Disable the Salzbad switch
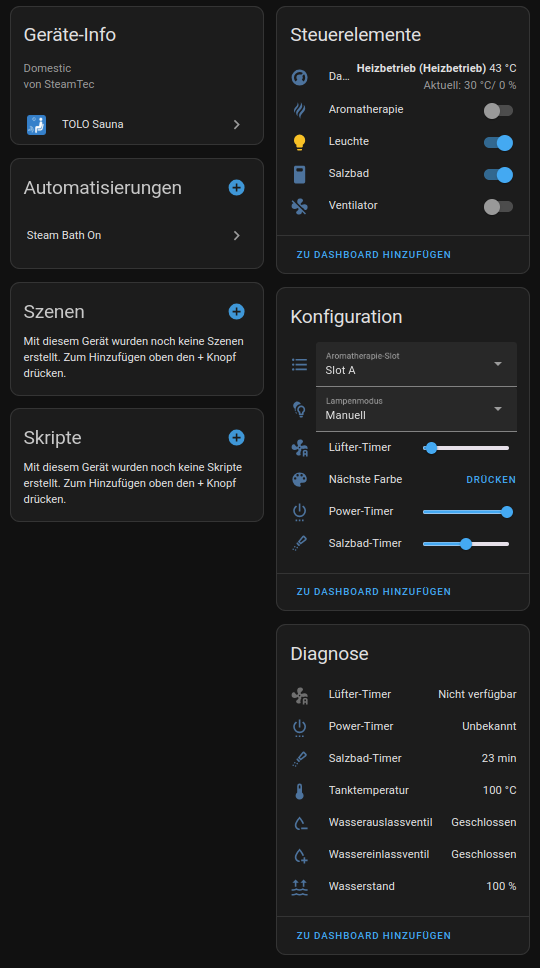The height and width of the screenshot is (968, 540). pos(498,175)
